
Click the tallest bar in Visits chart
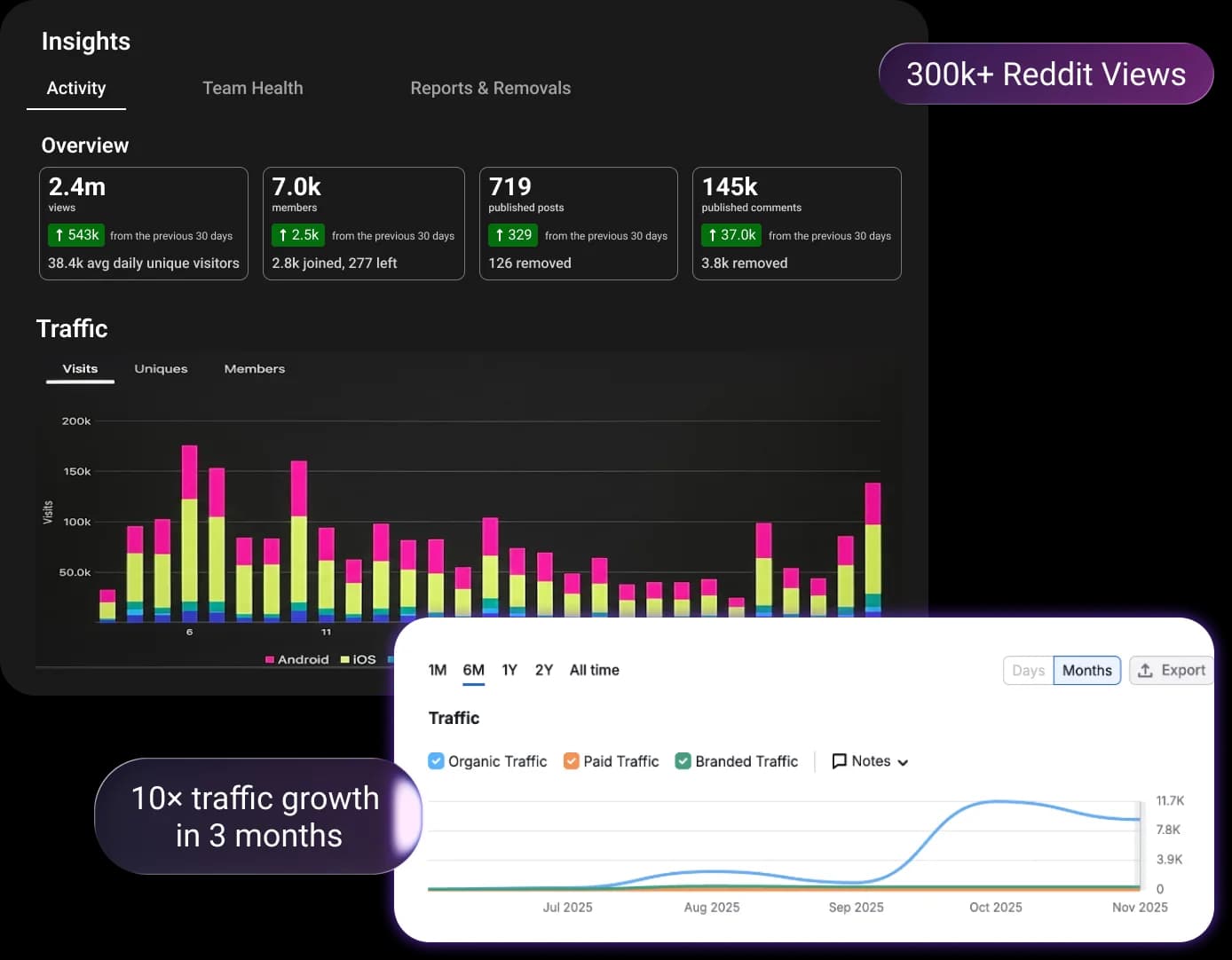(x=189, y=532)
